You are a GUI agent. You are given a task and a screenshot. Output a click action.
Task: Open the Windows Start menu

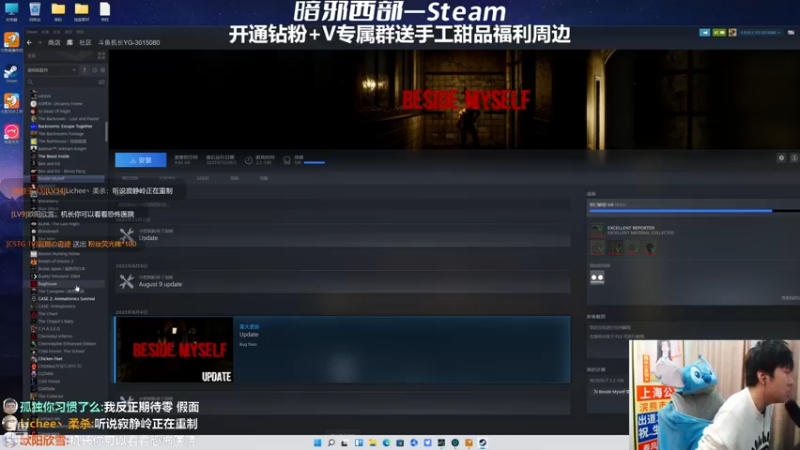pyautogui.click(x=317, y=442)
